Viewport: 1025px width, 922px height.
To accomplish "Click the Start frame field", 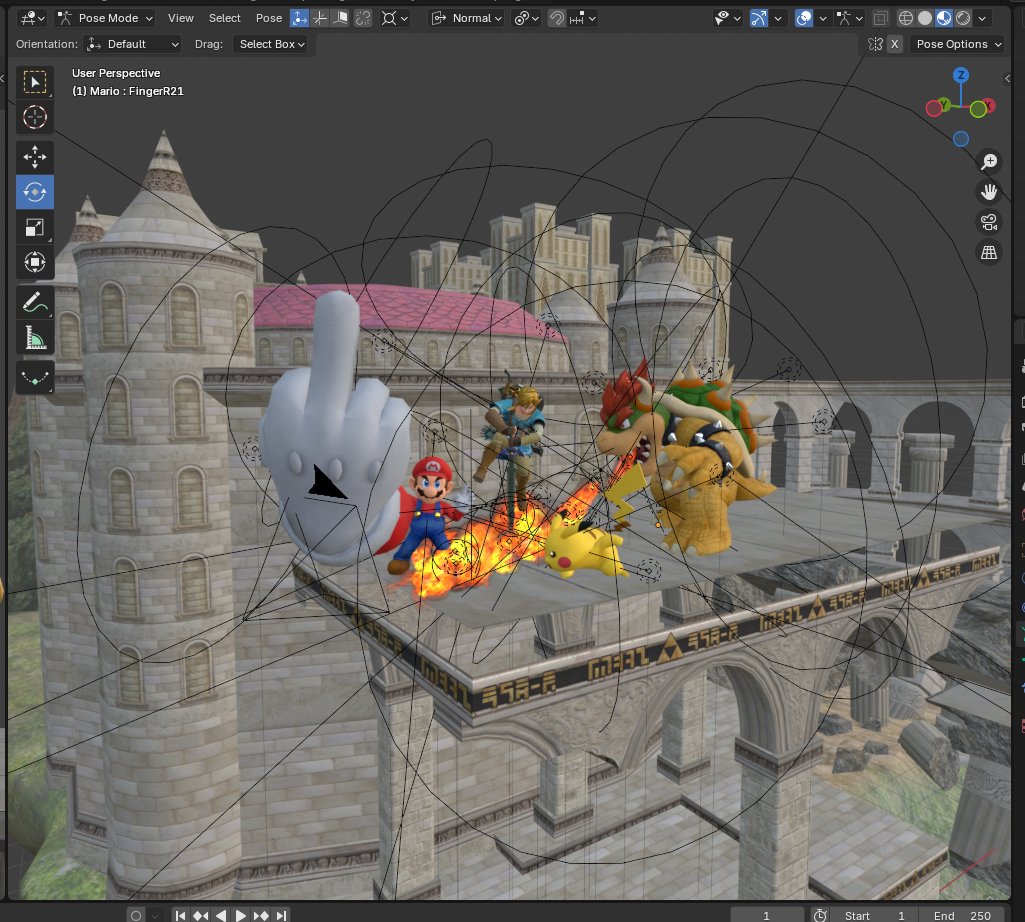I will click(874, 915).
